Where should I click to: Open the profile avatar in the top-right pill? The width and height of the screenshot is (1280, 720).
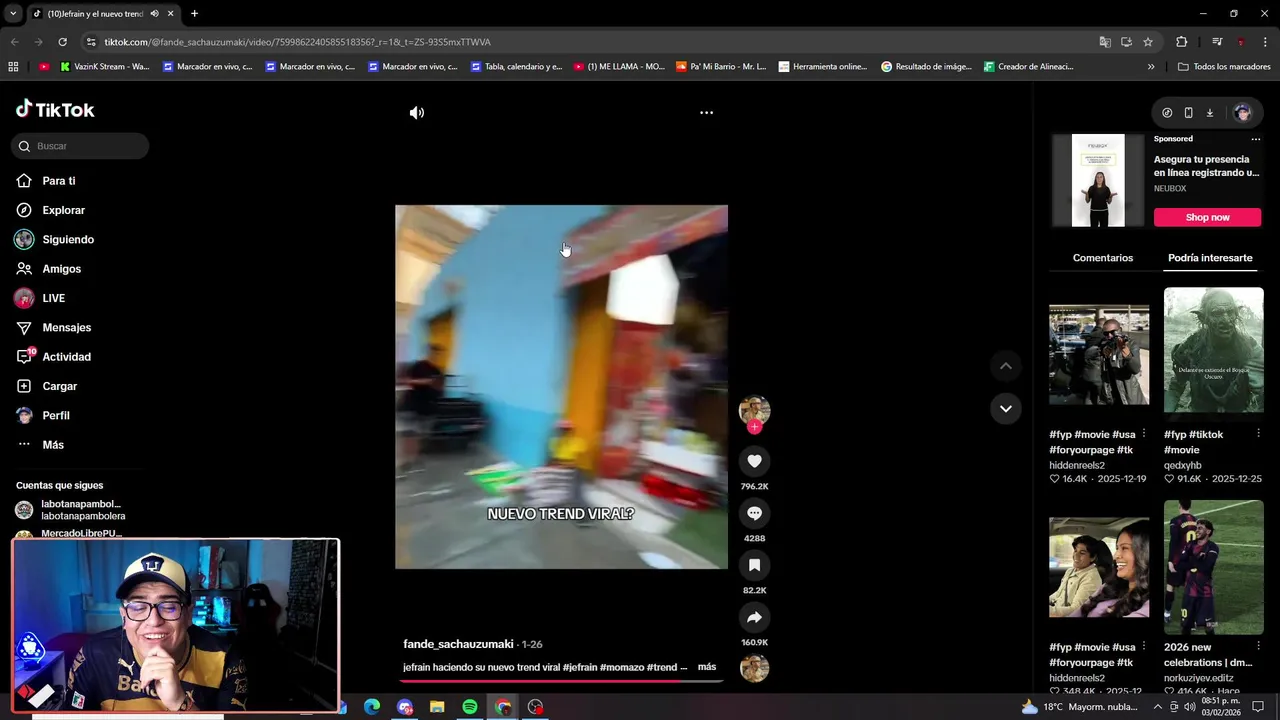(x=1243, y=113)
